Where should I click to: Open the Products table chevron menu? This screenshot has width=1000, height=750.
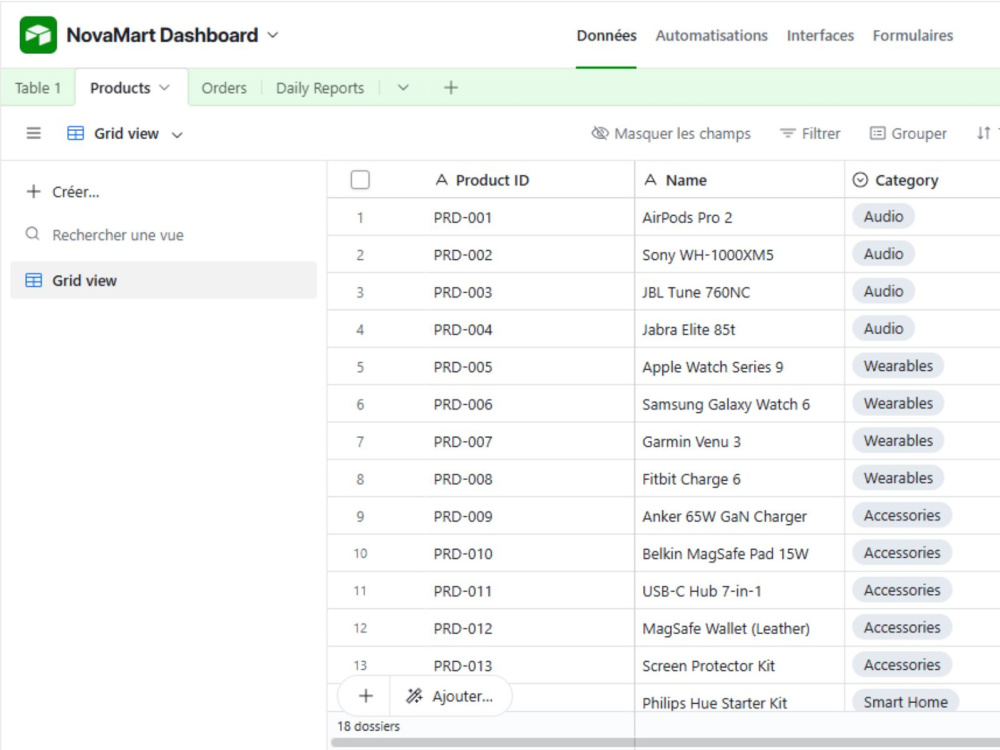click(165, 88)
